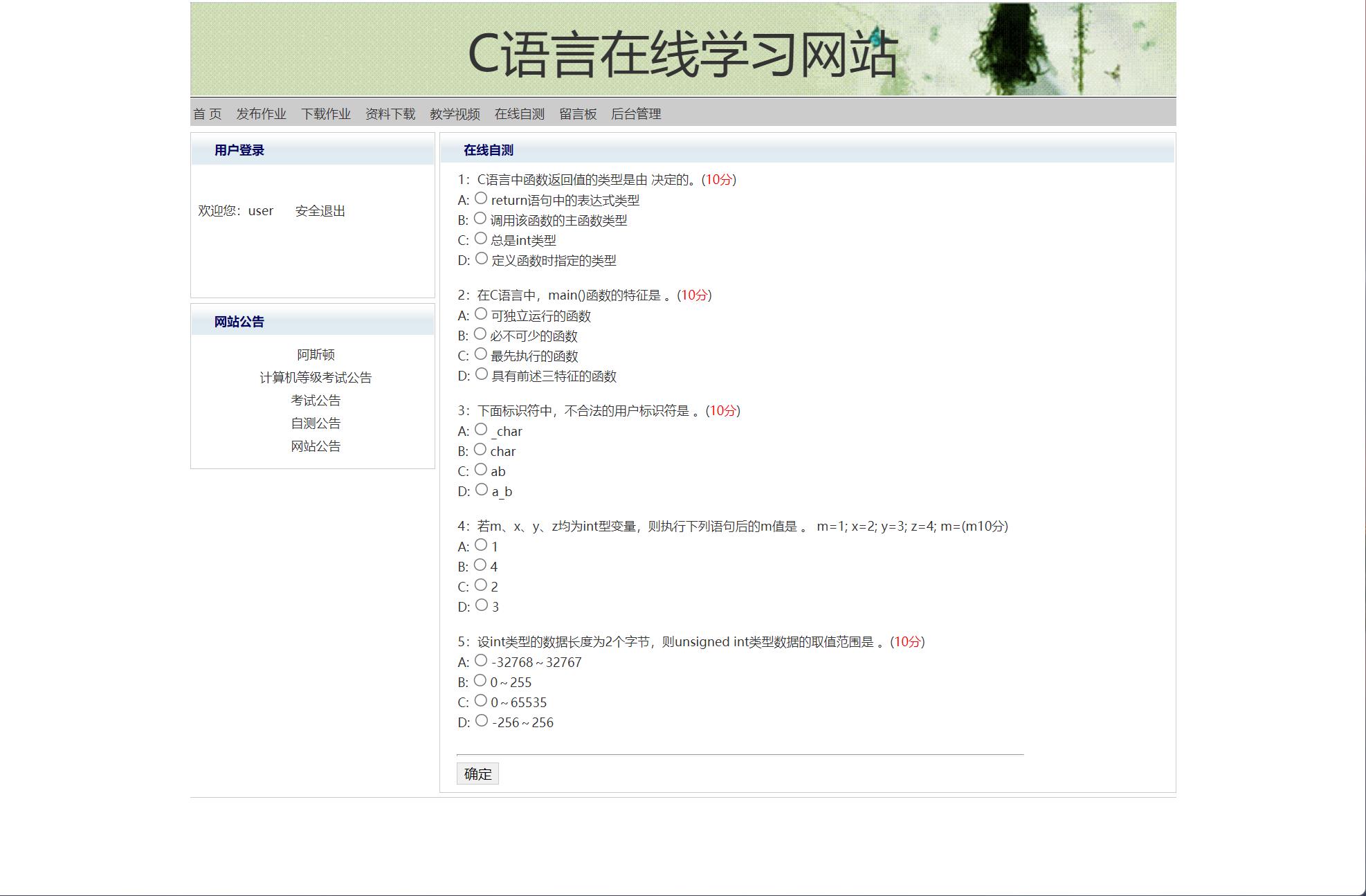Choose 'return语句中的表达式类型' for question 1
This screenshot has height=896, width=1366.
tap(481, 199)
